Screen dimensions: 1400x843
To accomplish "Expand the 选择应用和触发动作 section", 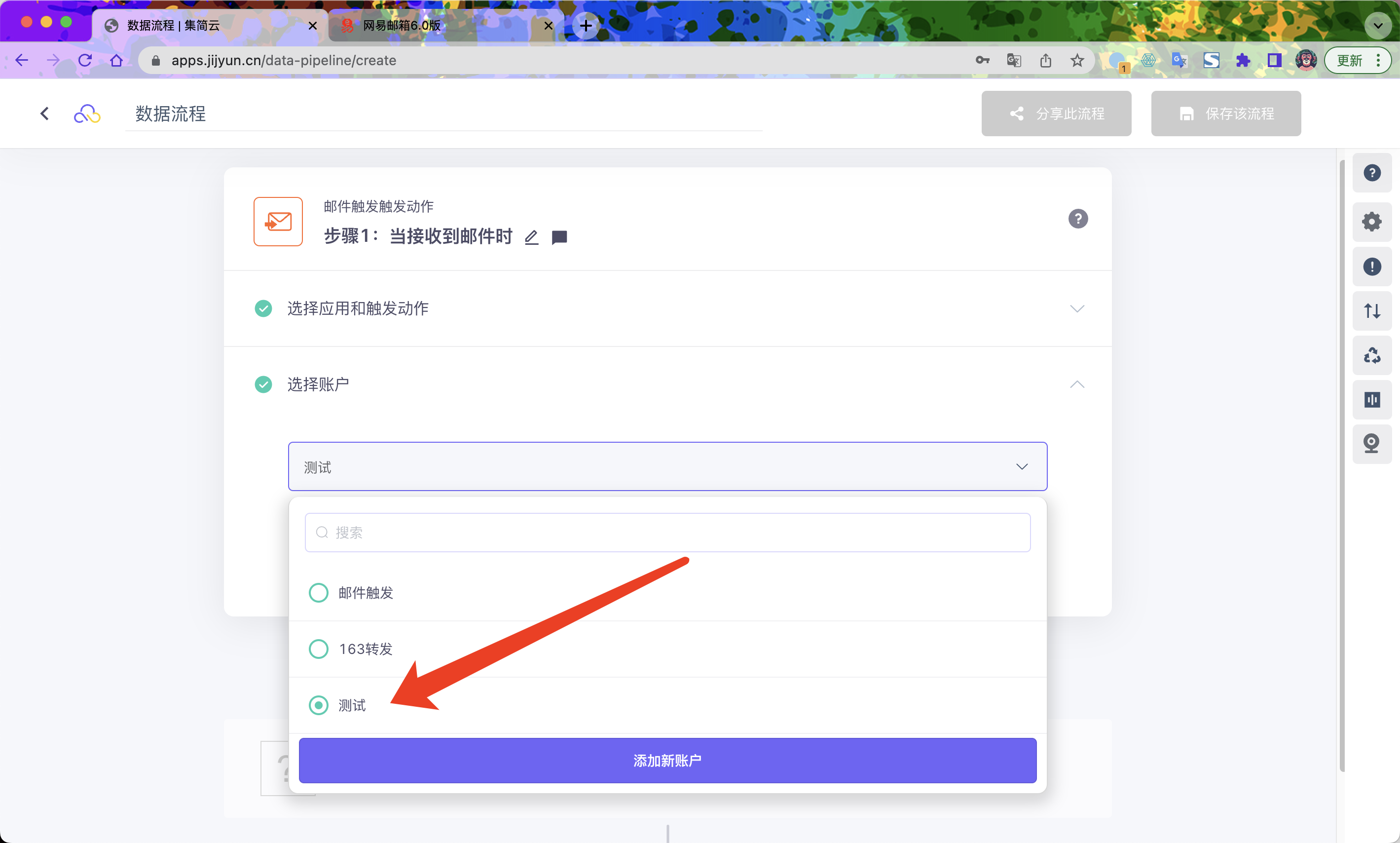I will [x=1076, y=308].
